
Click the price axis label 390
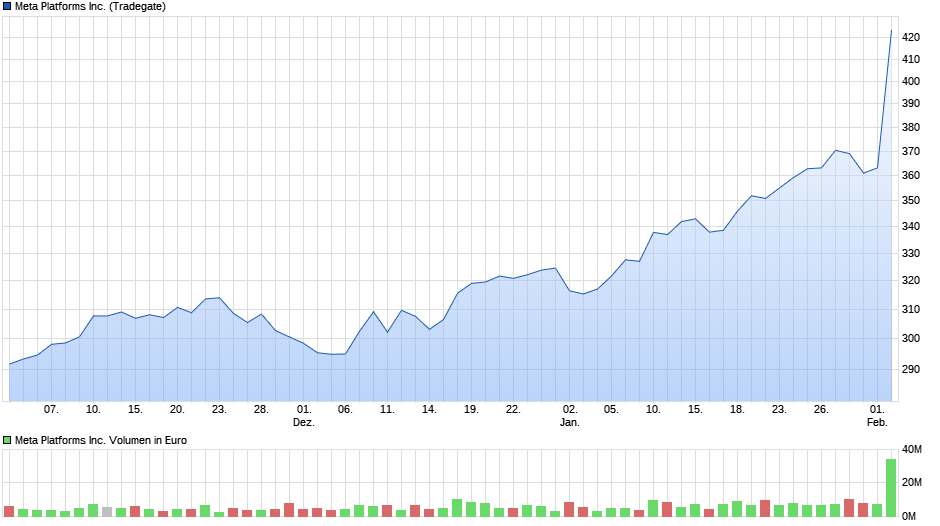point(911,103)
